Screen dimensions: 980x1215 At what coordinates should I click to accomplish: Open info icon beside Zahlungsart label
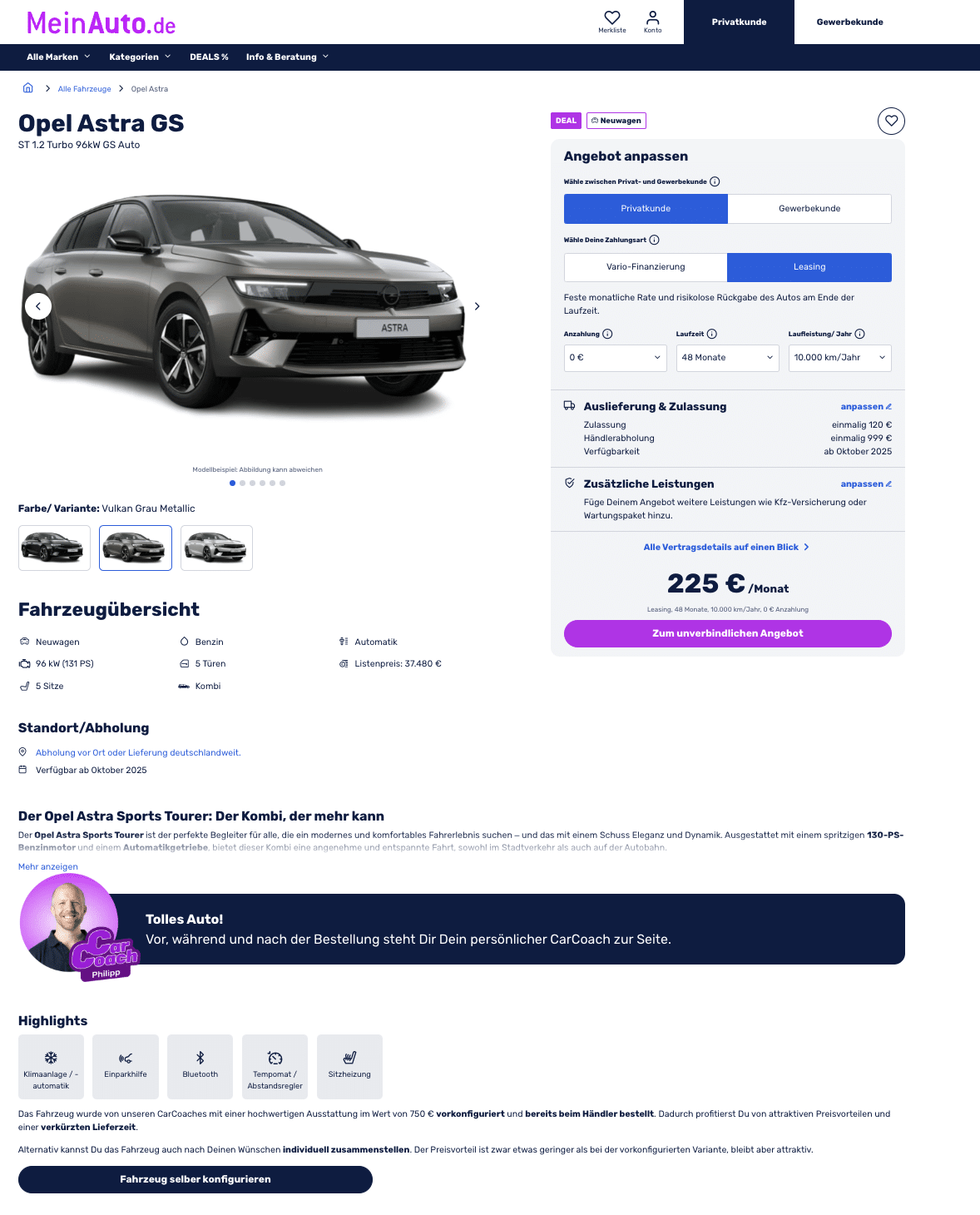point(654,240)
